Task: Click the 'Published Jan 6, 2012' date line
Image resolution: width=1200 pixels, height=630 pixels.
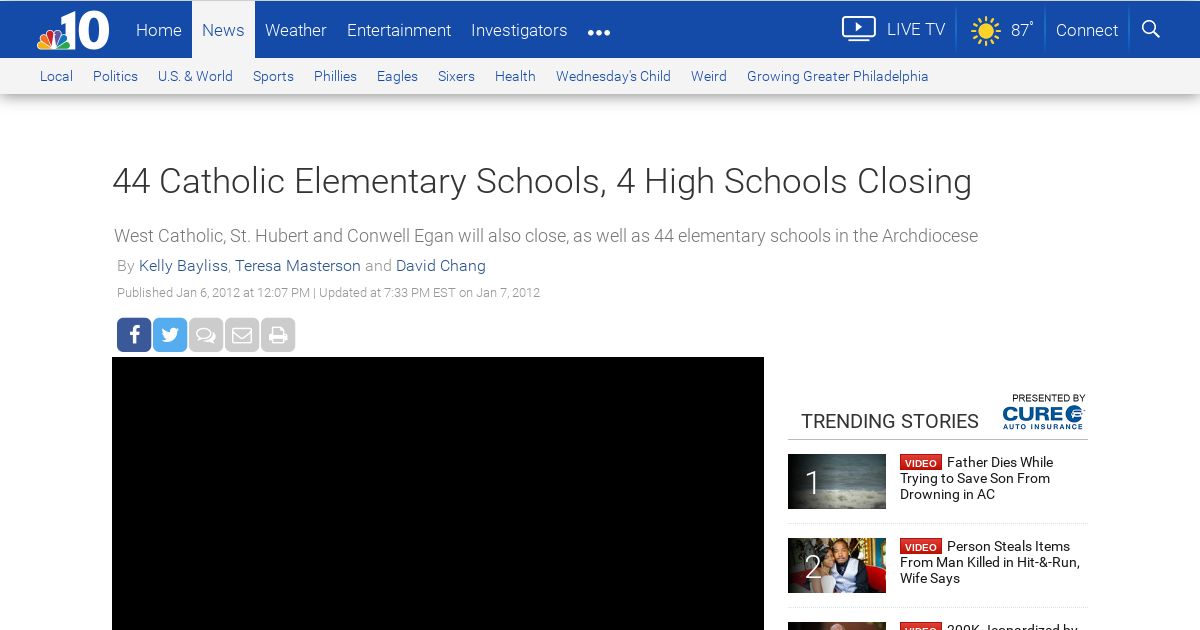Action: [x=328, y=293]
